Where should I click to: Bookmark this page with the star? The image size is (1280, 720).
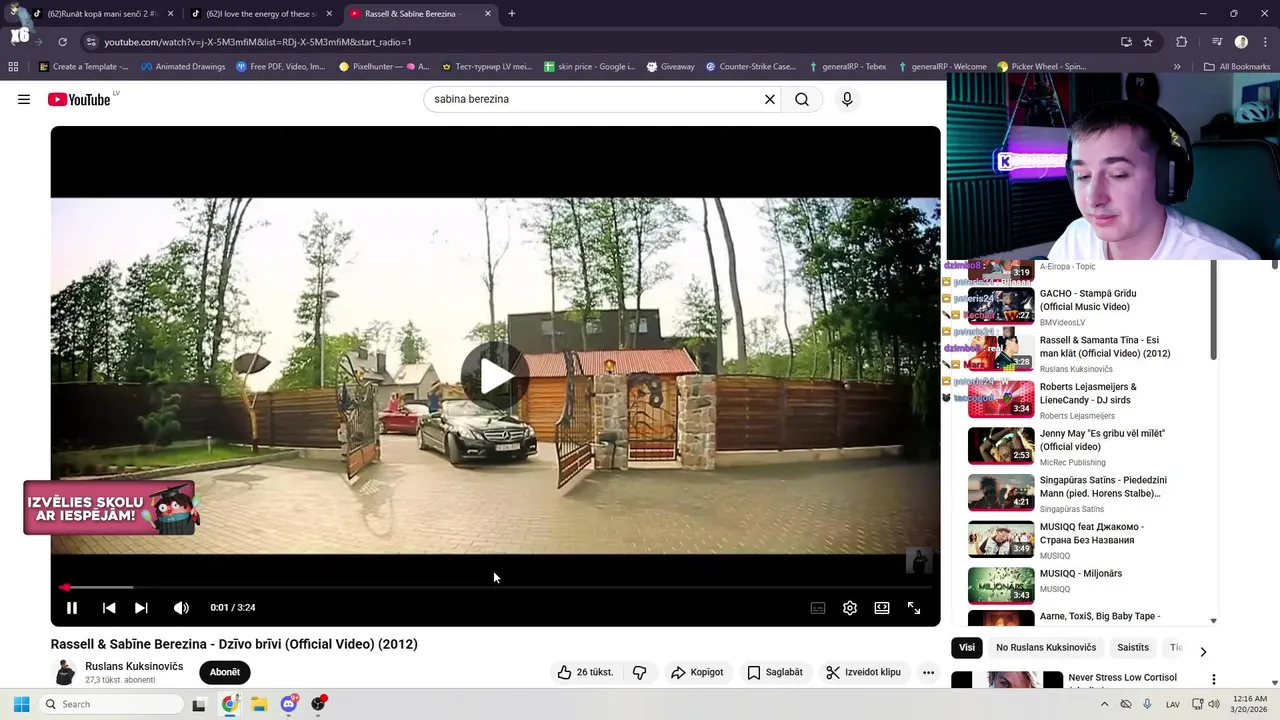point(1148,42)
